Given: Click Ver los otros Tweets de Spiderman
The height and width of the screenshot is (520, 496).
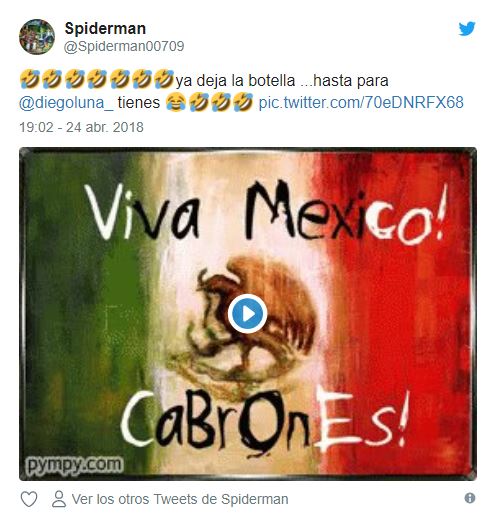Looking at the screenshot, I should (x=180, y=499).
